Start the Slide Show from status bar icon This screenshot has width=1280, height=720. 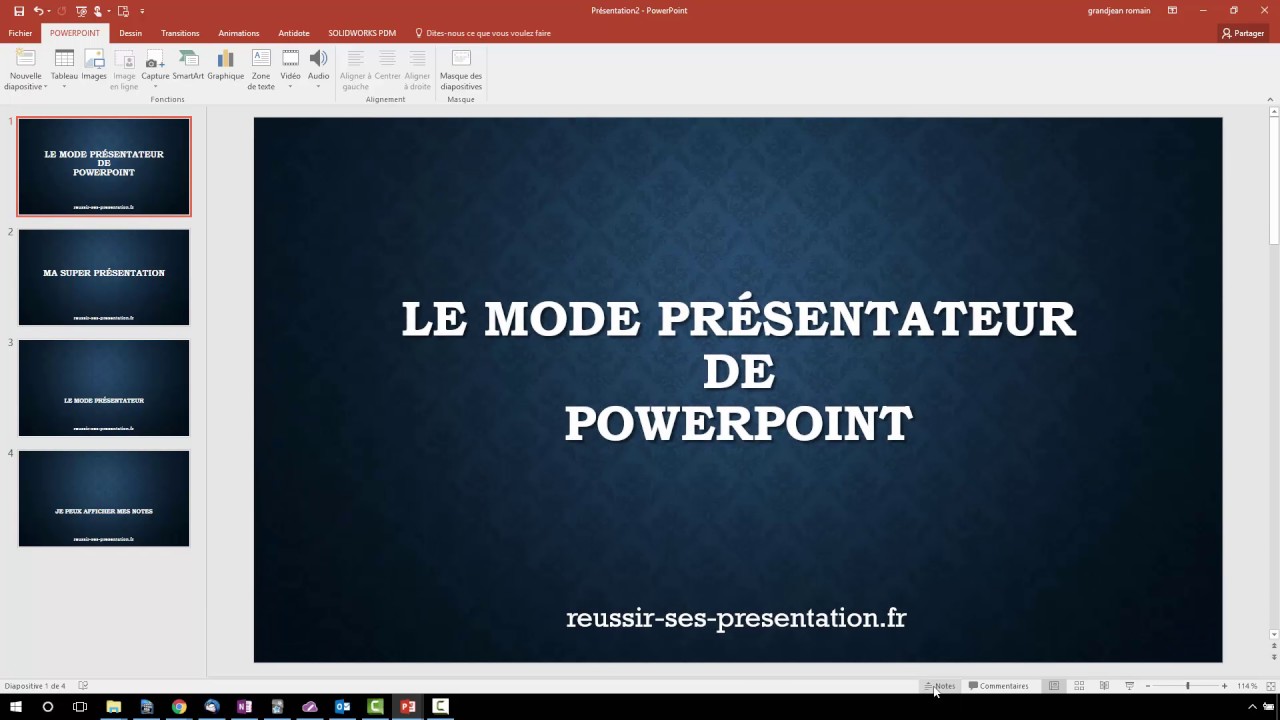click(x=1129, y=686)
